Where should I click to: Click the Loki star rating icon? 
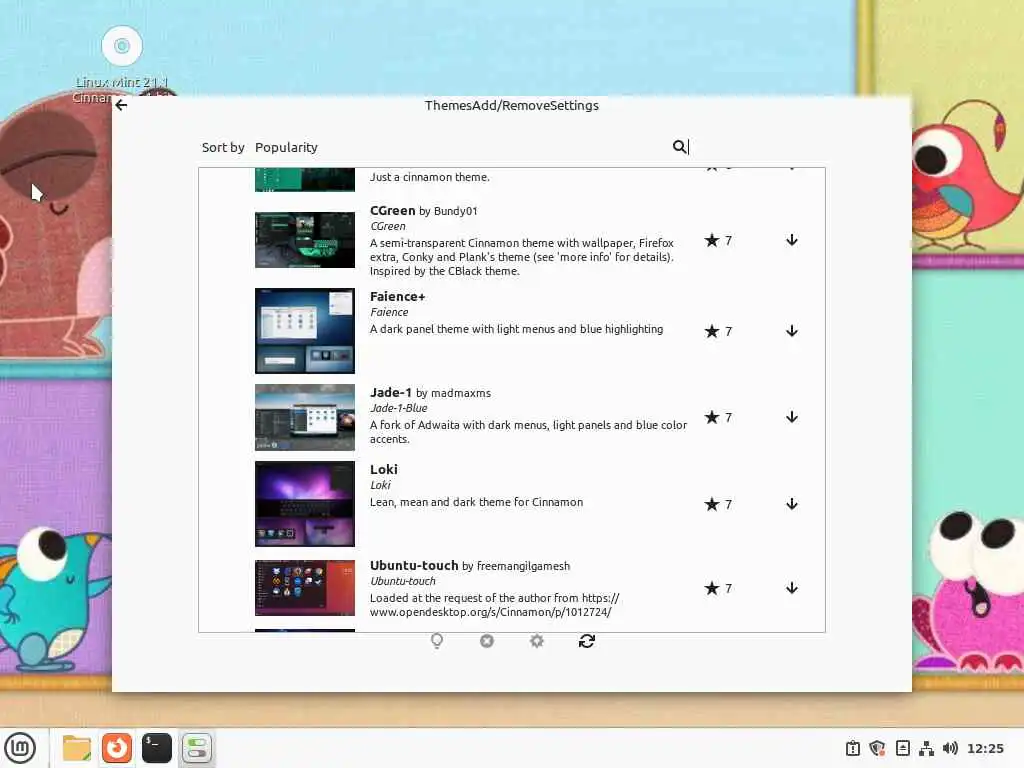(x=712, y=504)
